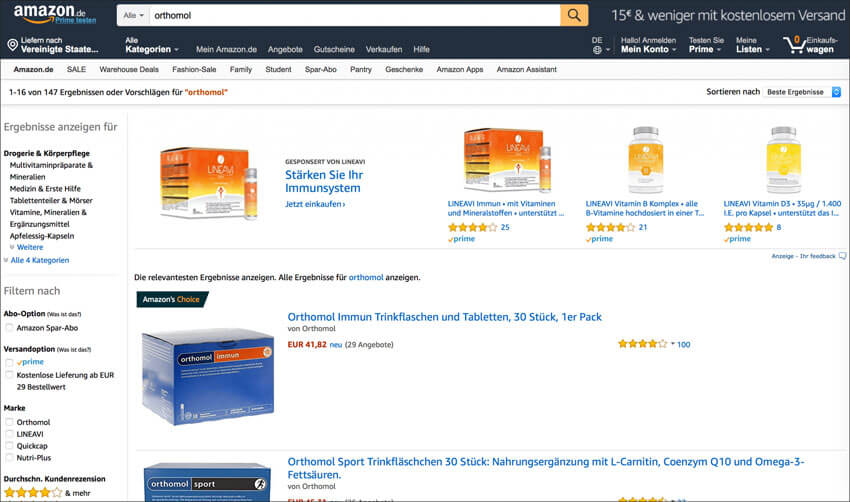The height and width of the screenshot is (502, 850).
Task: Open the Mein Konto dropdown
Action: click(648, 45)
